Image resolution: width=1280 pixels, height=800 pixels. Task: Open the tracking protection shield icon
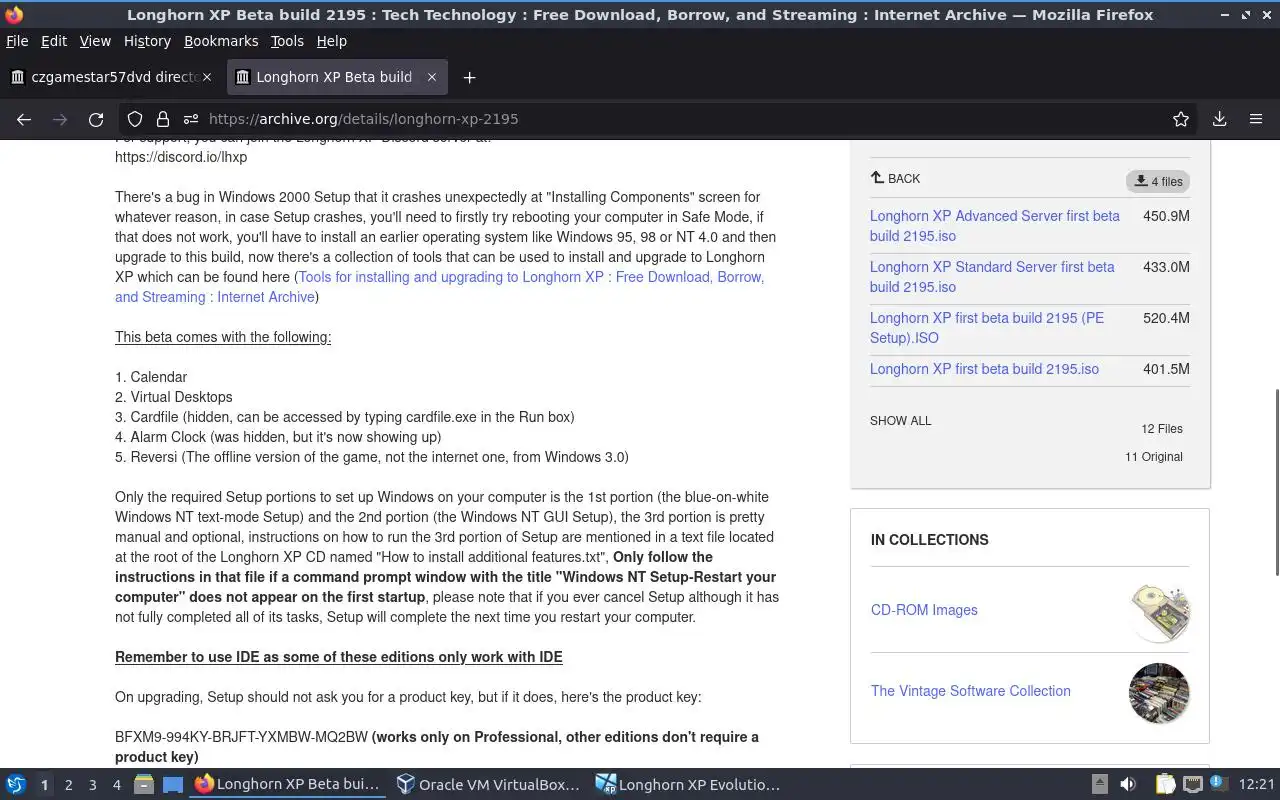tap(135, 119)
